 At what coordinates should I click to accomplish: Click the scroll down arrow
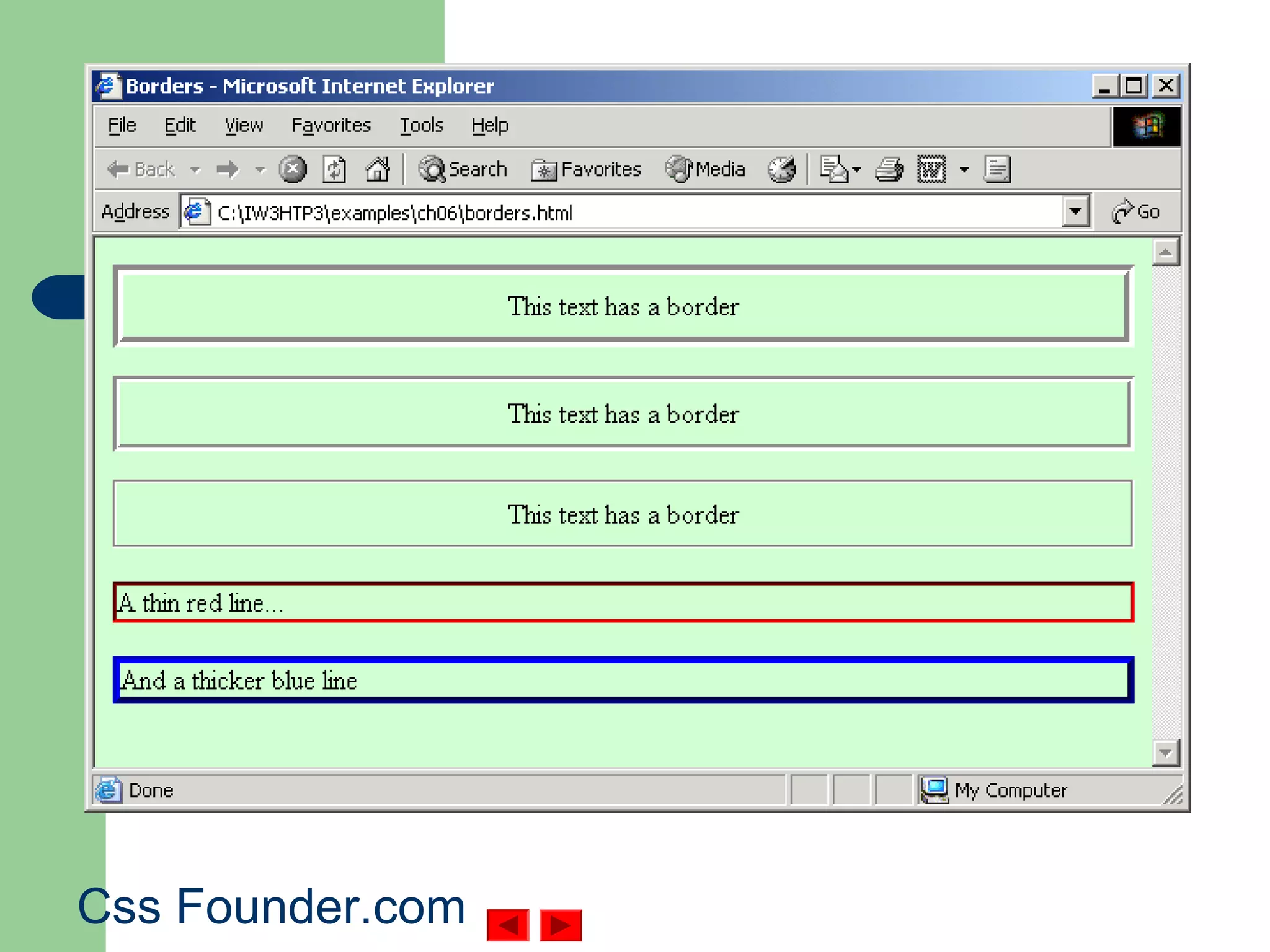[1166, 753]
